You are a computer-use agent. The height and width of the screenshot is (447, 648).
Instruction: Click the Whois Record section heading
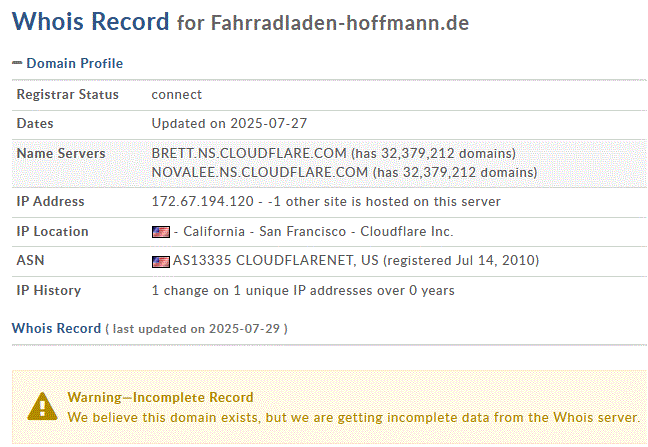56,328
